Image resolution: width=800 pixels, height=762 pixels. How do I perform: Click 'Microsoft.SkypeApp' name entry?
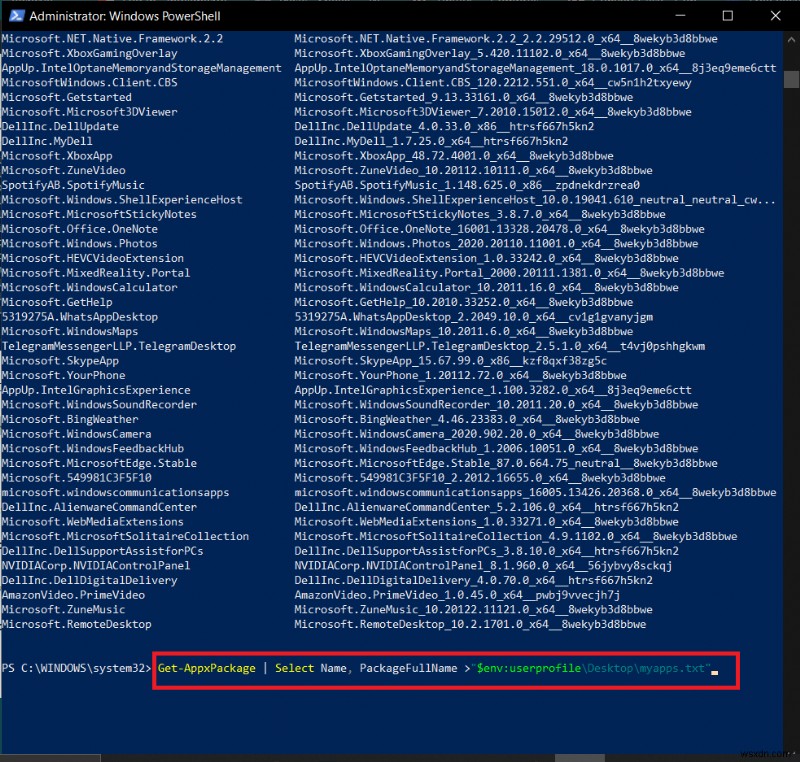(60, 361)
